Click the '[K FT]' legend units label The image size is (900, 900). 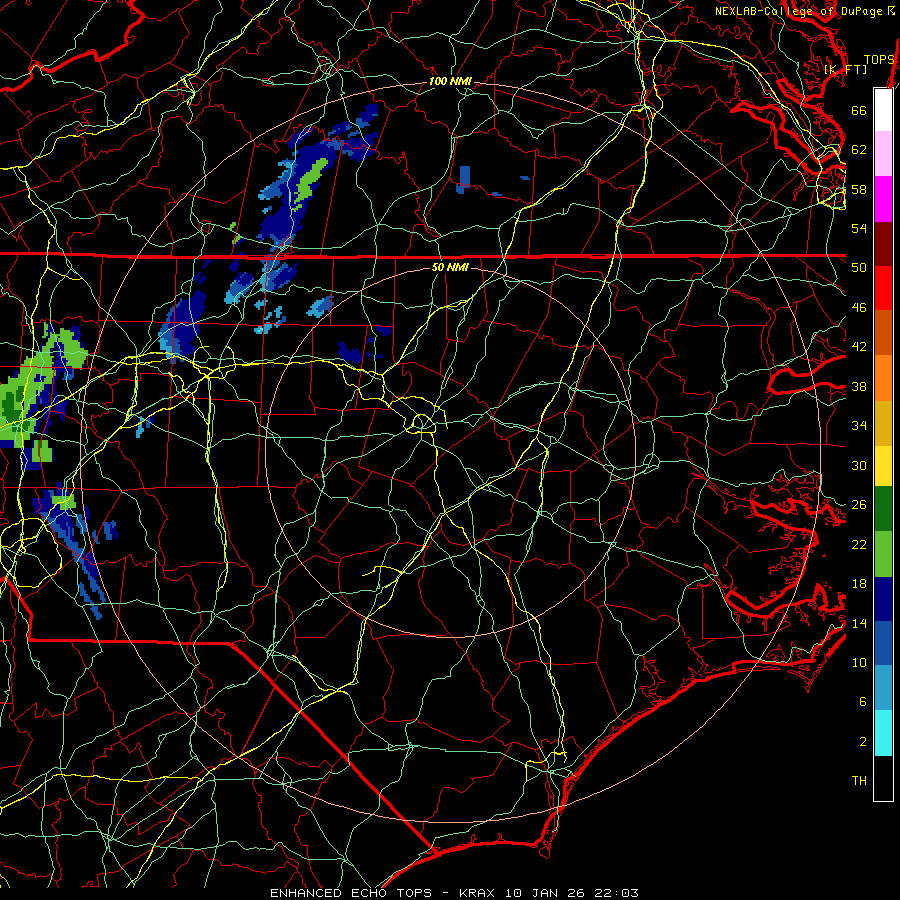pos(845,69)
